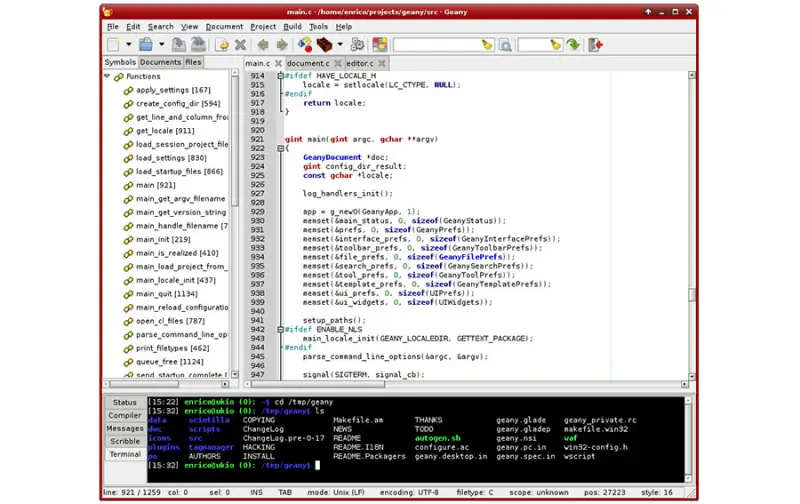The height and width of the screenshot is (504, 800).
Task: Select open_cl_files [787] symbol
Action: (170, 321)
